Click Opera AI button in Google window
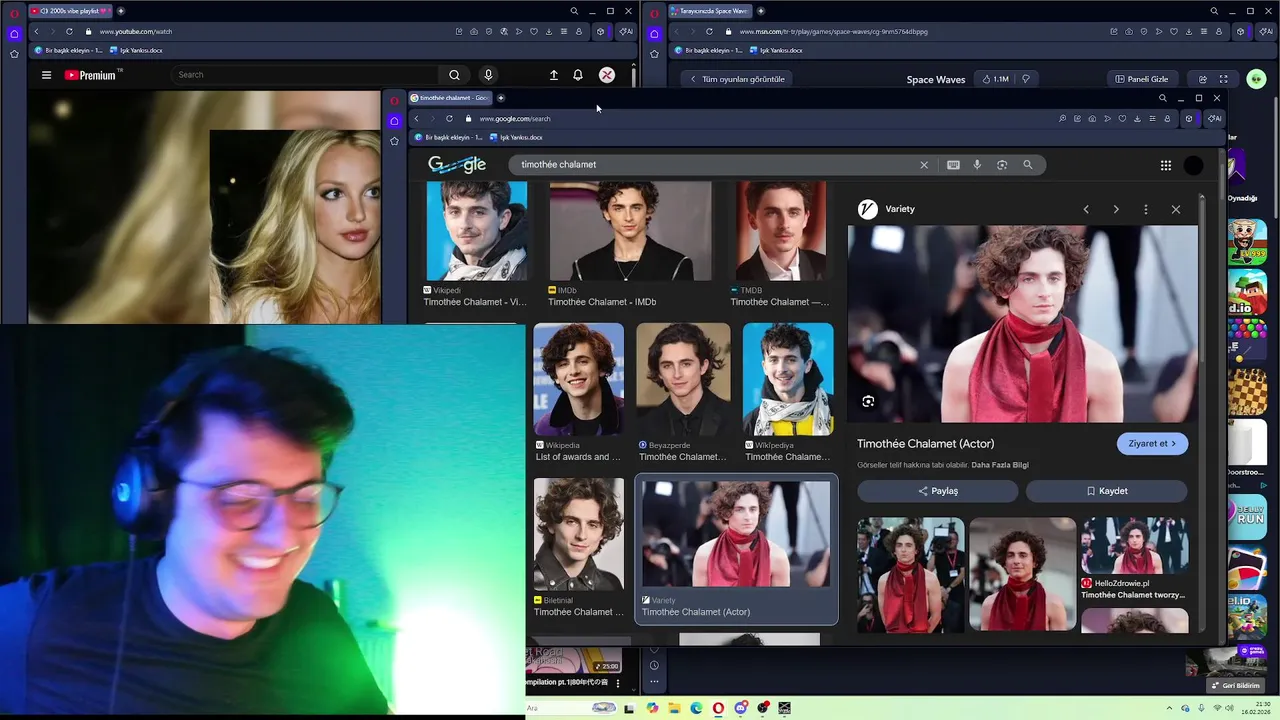This screenshot has height=720, width=1280. pos(1214,118)
